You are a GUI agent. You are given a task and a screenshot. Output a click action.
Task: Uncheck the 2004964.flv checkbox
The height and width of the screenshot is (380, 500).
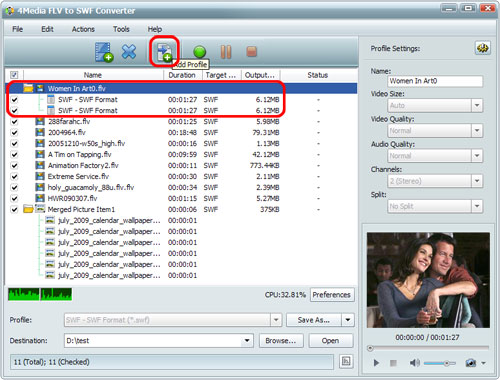pos(14,132)
